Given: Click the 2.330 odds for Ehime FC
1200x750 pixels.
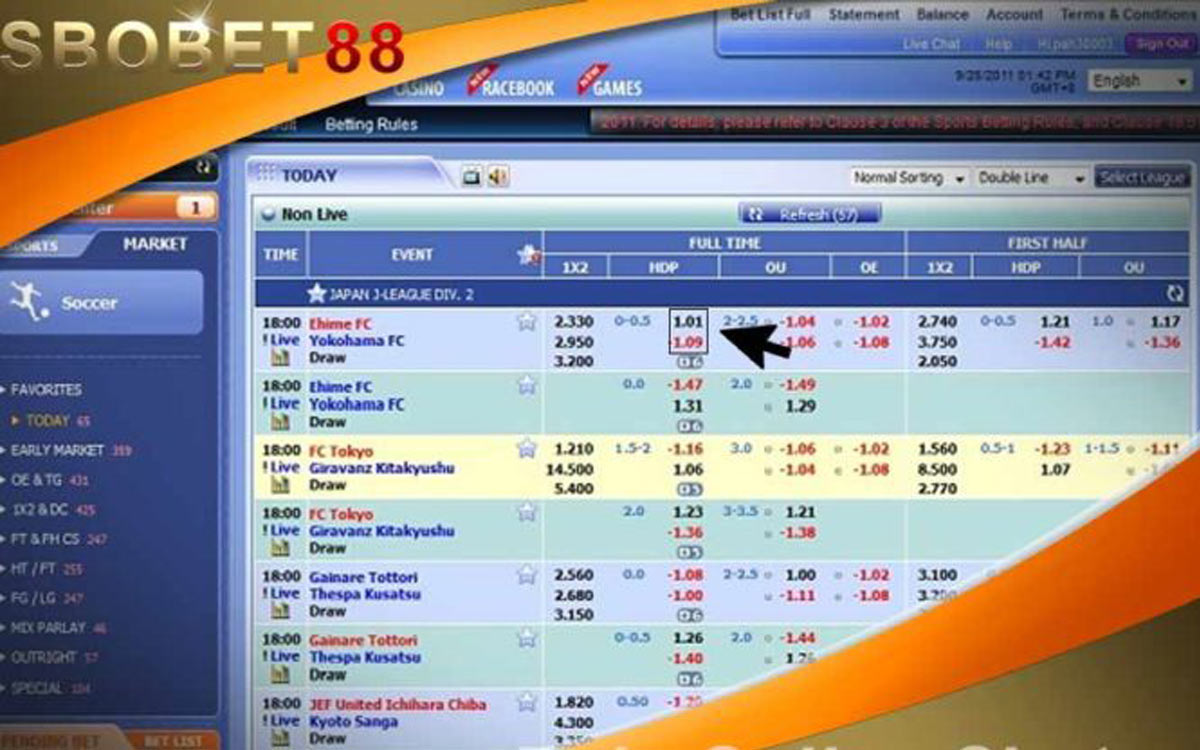Looking at the screenshot, I should [x=573, y=322].
